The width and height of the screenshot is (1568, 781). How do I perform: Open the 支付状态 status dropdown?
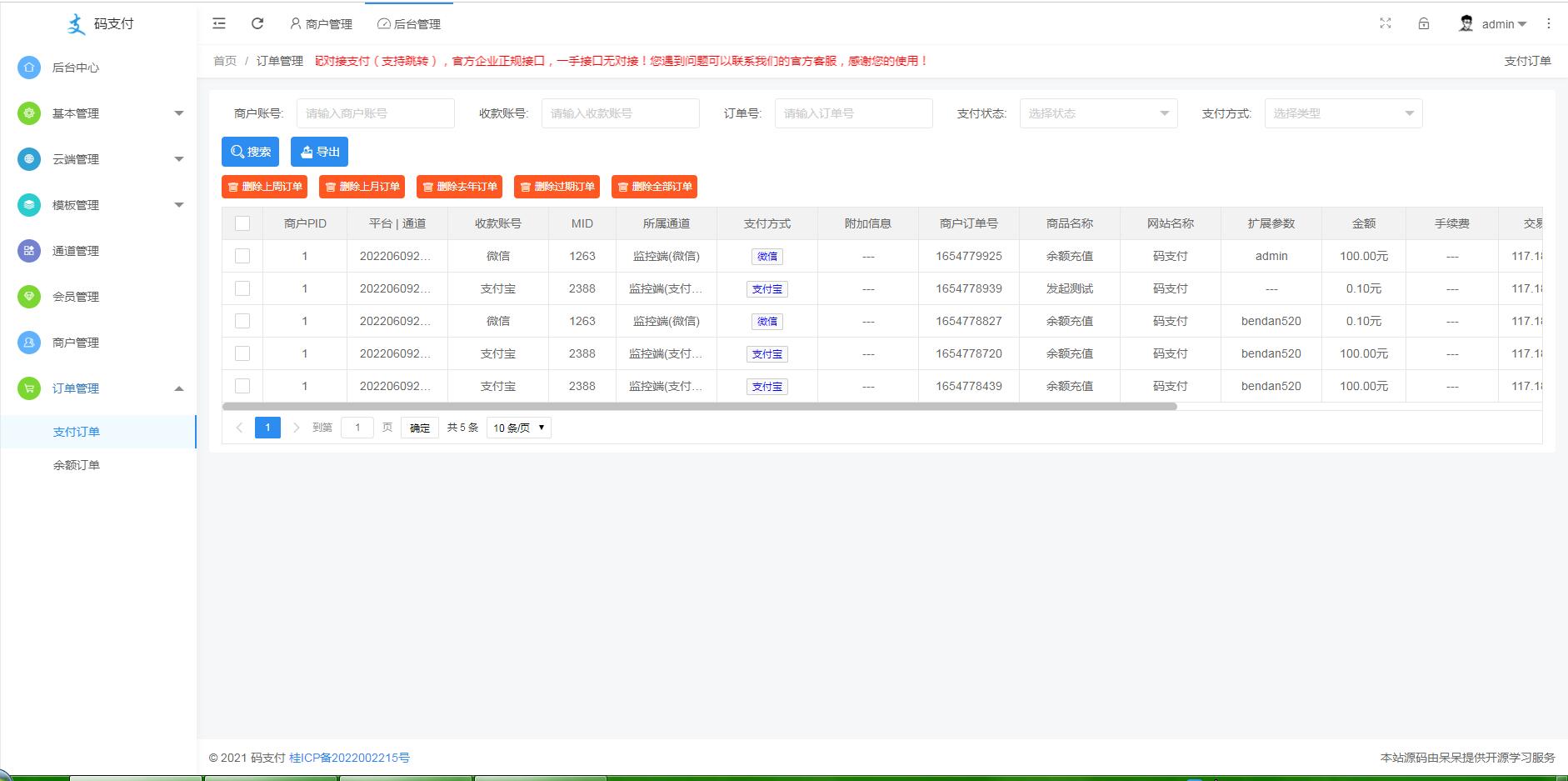click(1097, 113)
